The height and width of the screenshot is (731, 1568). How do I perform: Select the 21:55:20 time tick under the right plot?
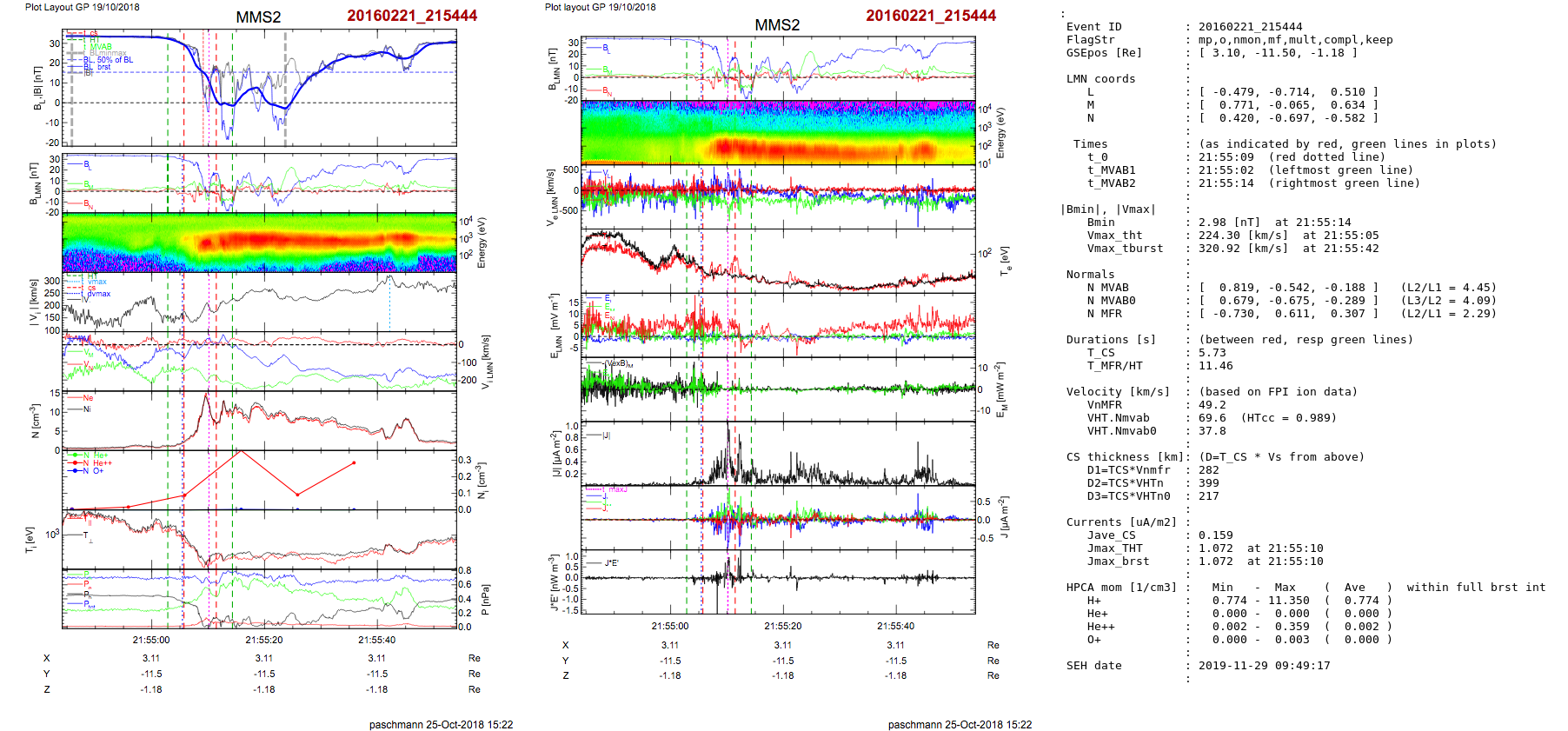point(783,626)
